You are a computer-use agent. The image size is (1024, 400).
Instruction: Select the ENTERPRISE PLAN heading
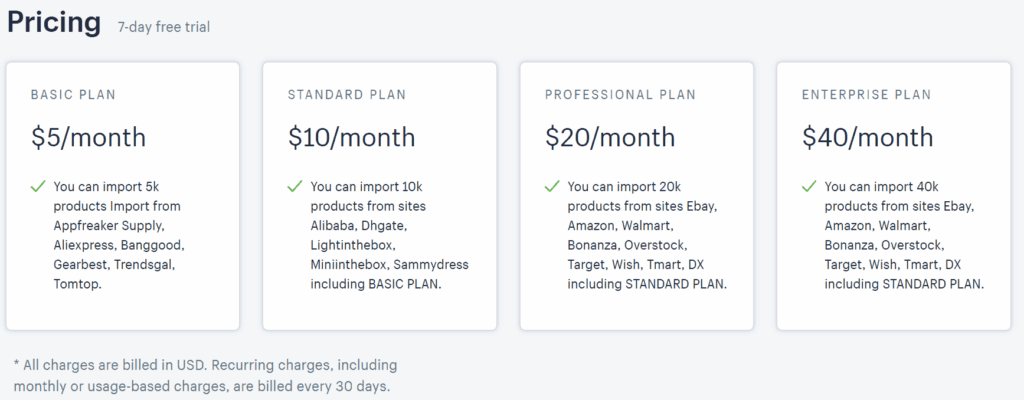click(x=867, y=95)
